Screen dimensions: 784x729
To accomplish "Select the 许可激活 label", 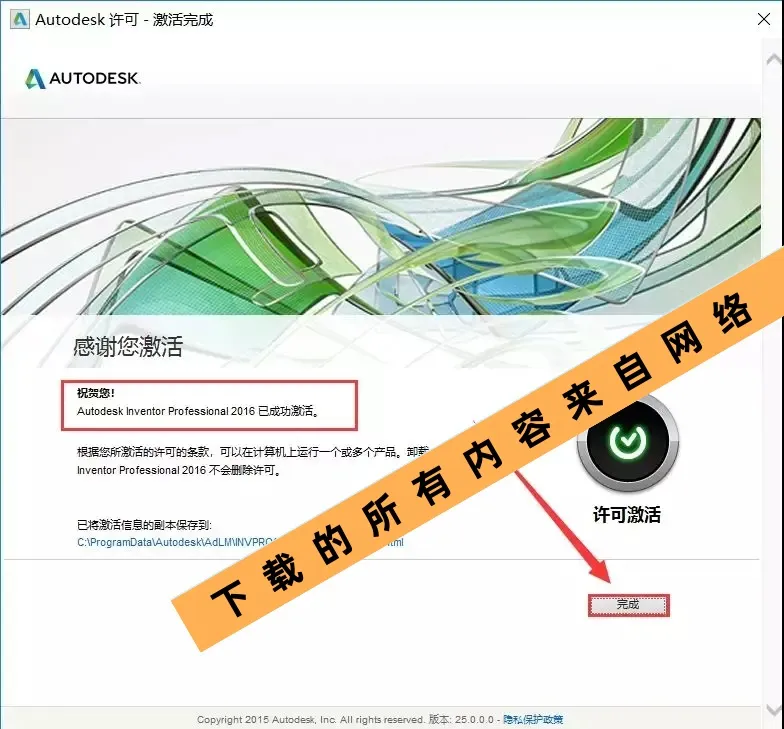I will pyautogui.click(x=627, y=514).
